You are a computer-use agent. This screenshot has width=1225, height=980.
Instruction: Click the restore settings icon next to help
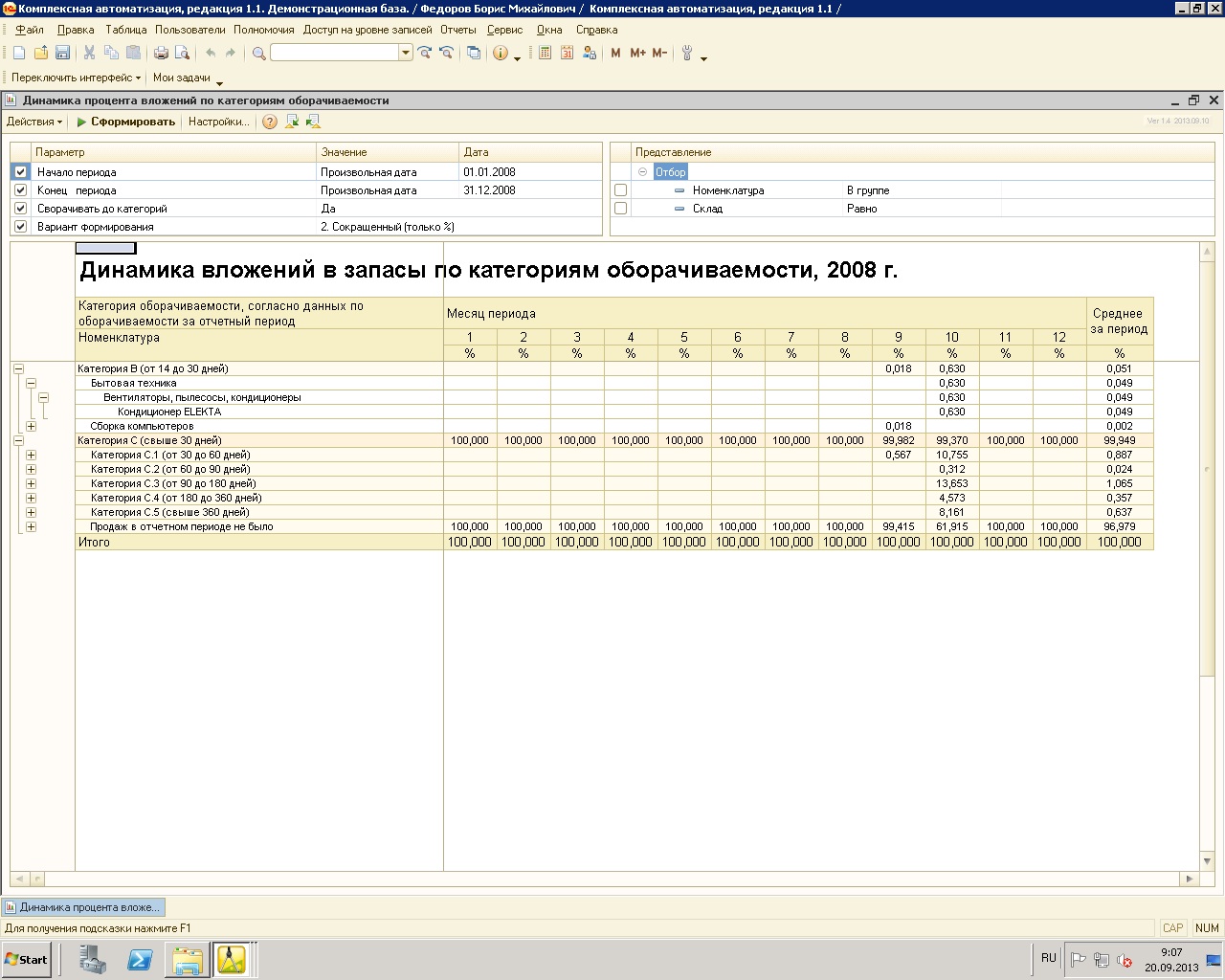click(x=292, y=122)
